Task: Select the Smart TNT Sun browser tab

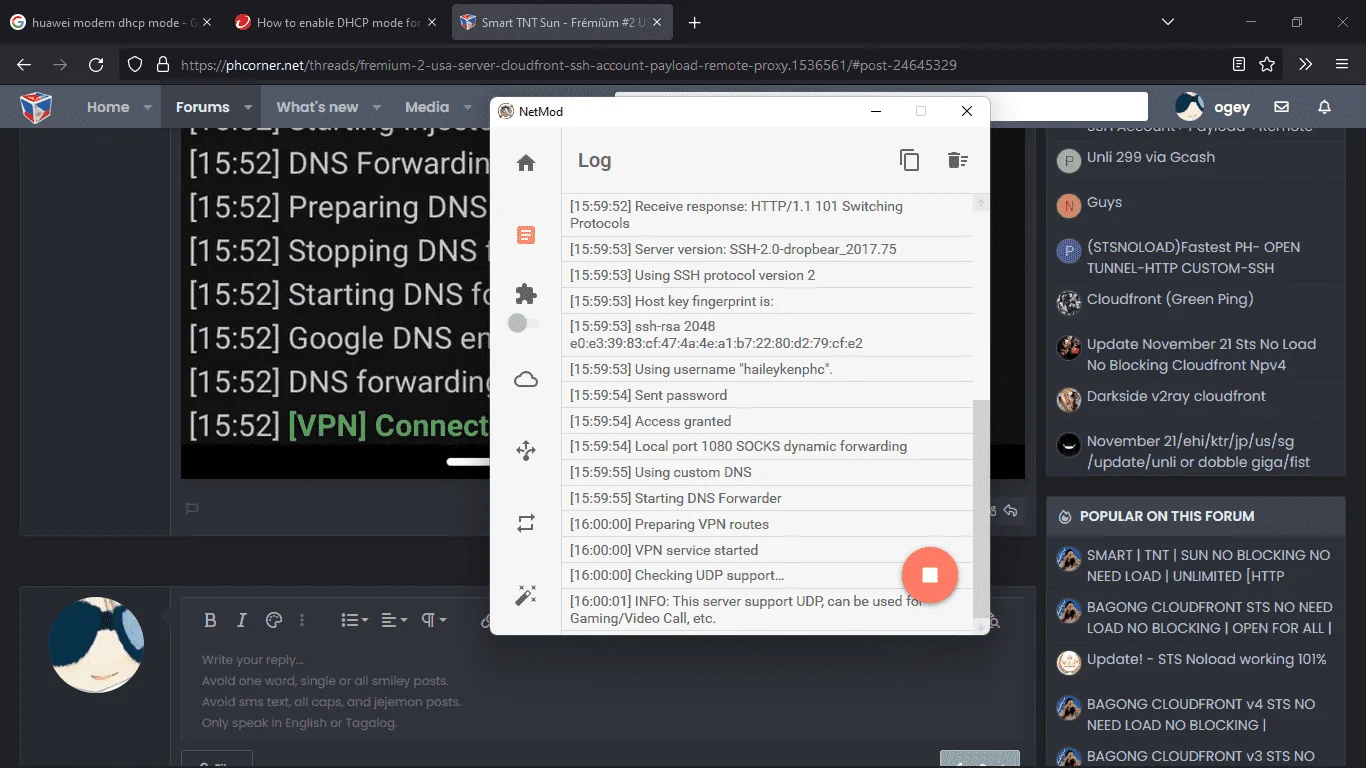Action: coord(563,22)
